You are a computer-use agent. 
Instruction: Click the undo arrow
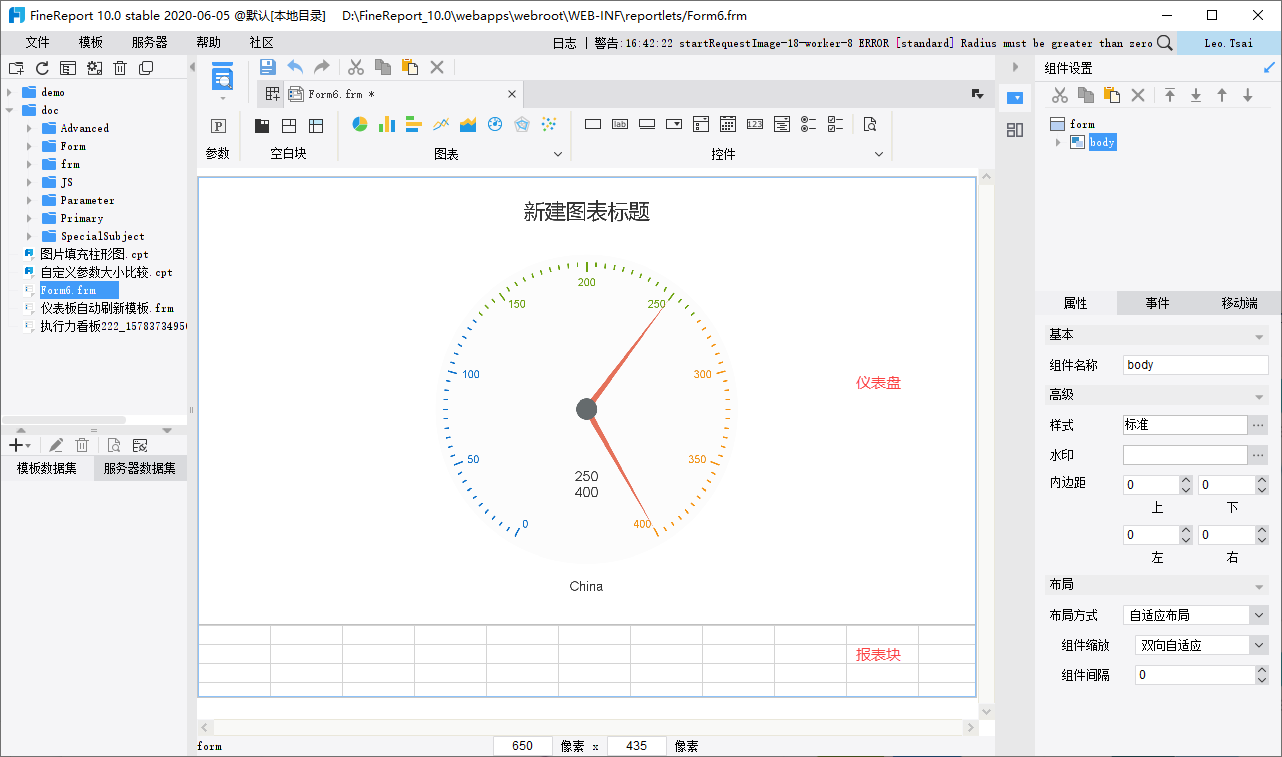(295, 67)
